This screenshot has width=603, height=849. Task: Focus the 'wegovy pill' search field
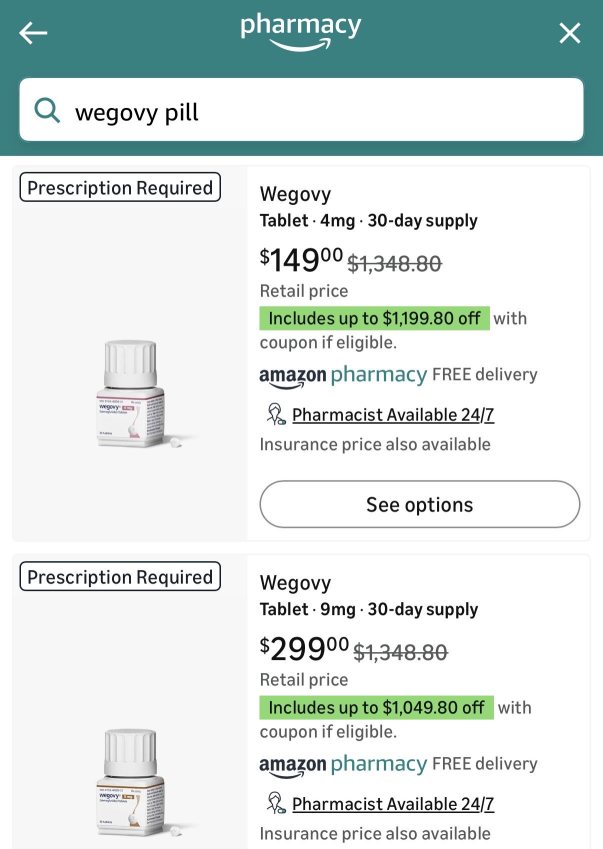pyautogui.click(x=302, y=110)
